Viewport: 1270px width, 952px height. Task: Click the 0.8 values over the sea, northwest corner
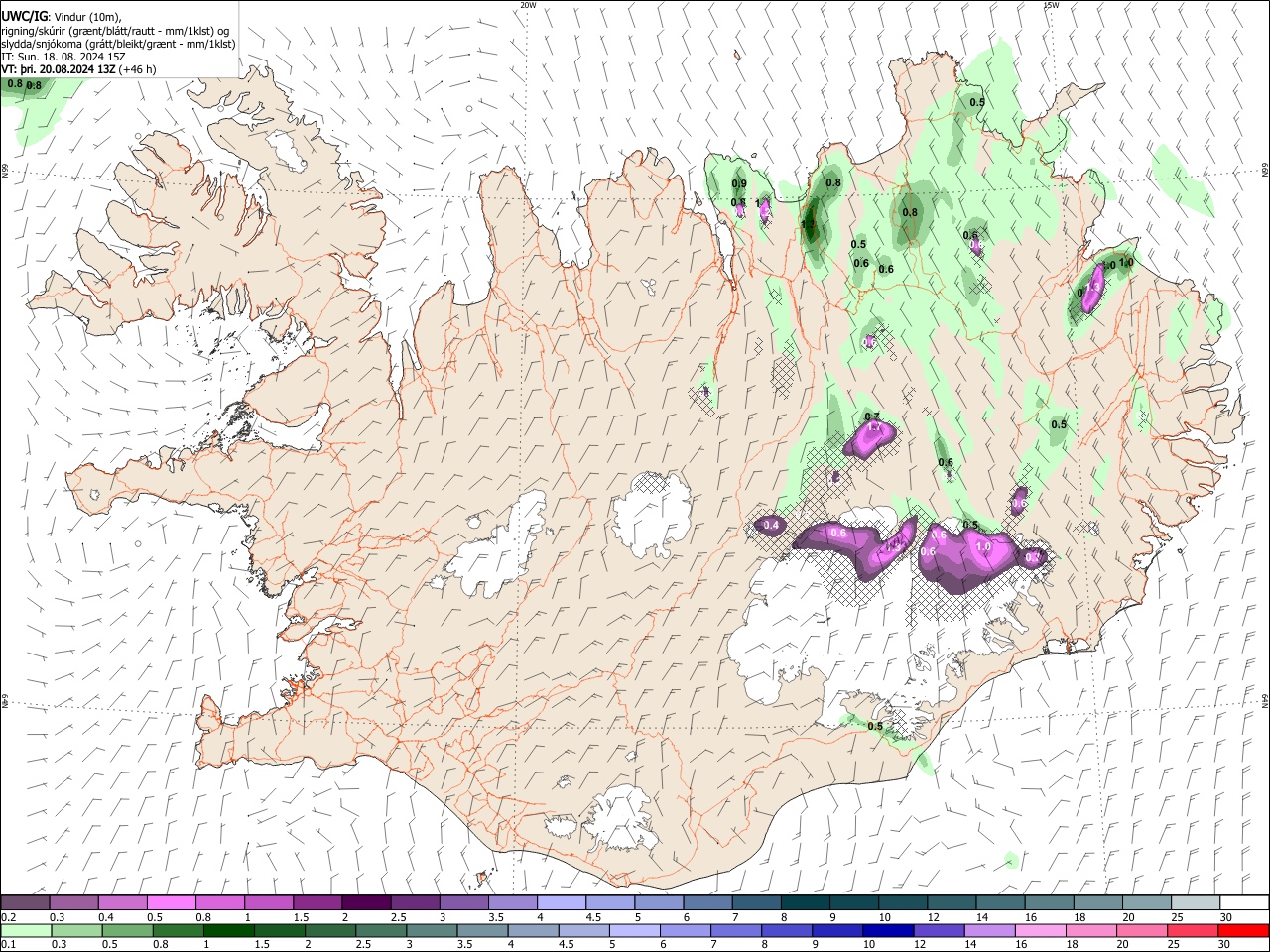coord(24,85)
